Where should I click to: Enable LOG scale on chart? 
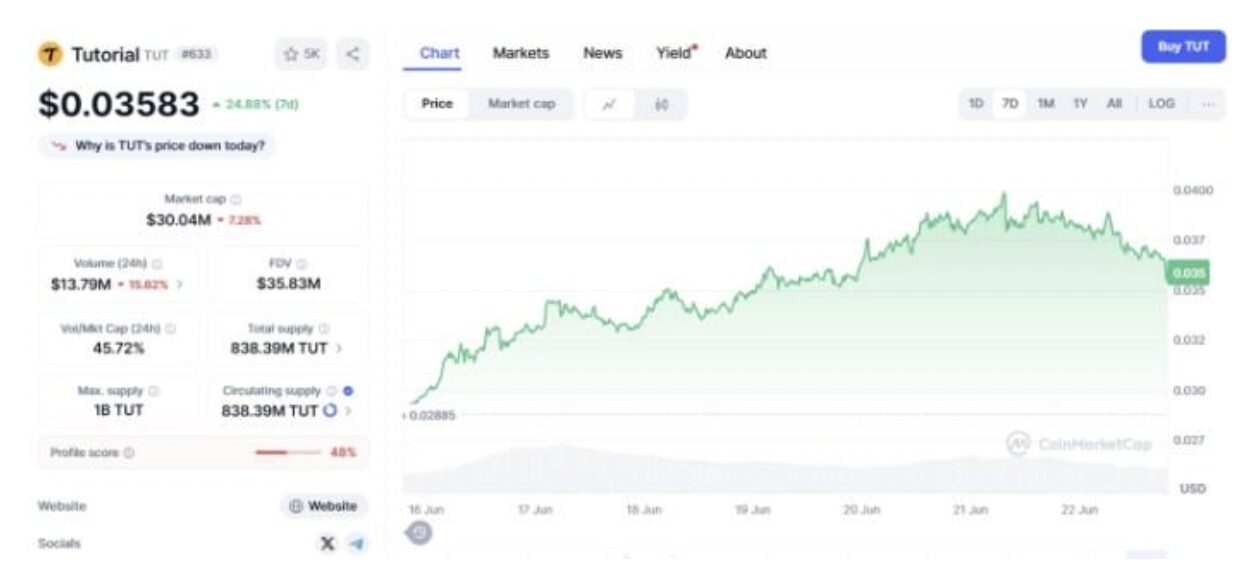[x=1161, y=104]
